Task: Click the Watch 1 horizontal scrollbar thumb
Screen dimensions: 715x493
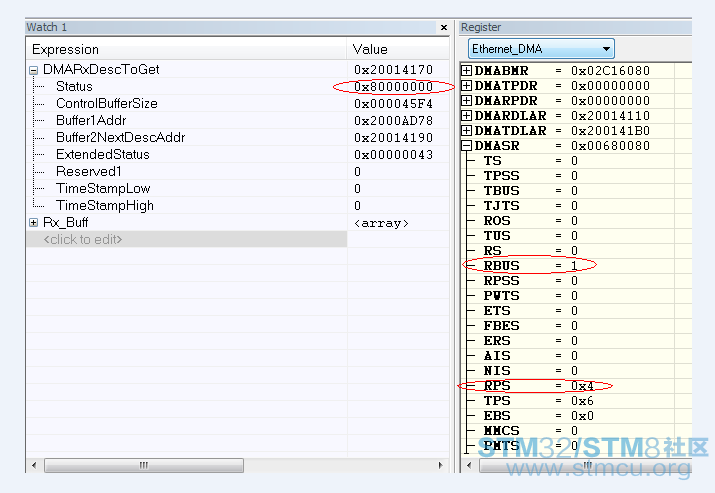Action: pyautogui.click(x=144, y=466)
